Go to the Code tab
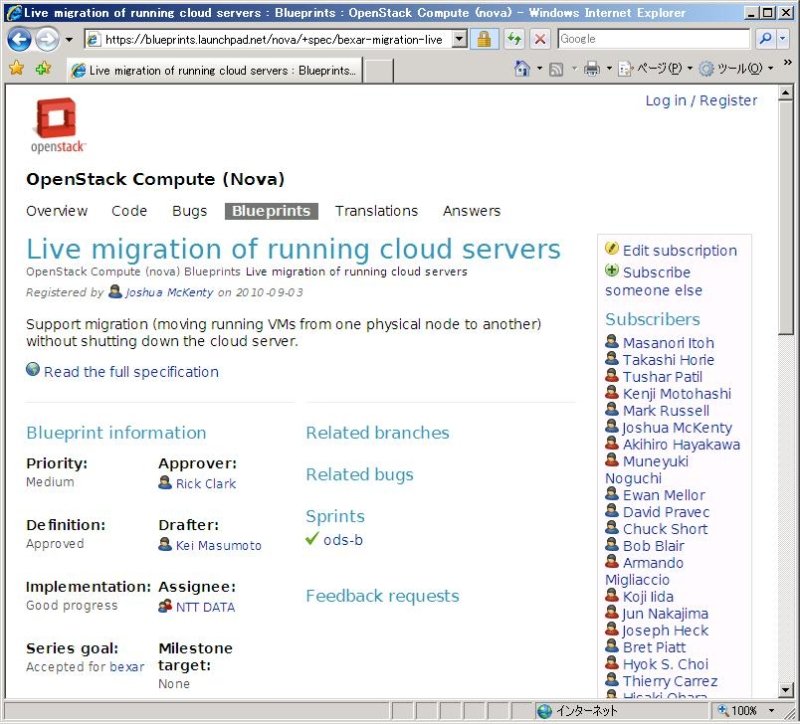This screenshot has height=724, width=800. click(129, 211)
